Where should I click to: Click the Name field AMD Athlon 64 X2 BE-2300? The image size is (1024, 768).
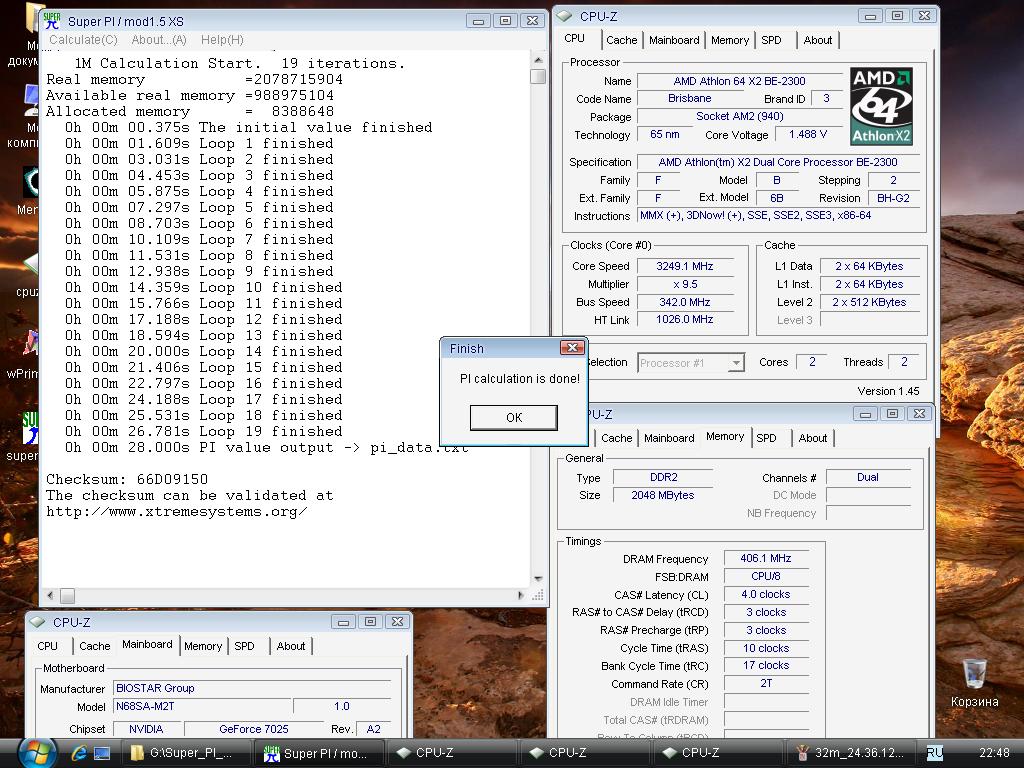(739, 81)
